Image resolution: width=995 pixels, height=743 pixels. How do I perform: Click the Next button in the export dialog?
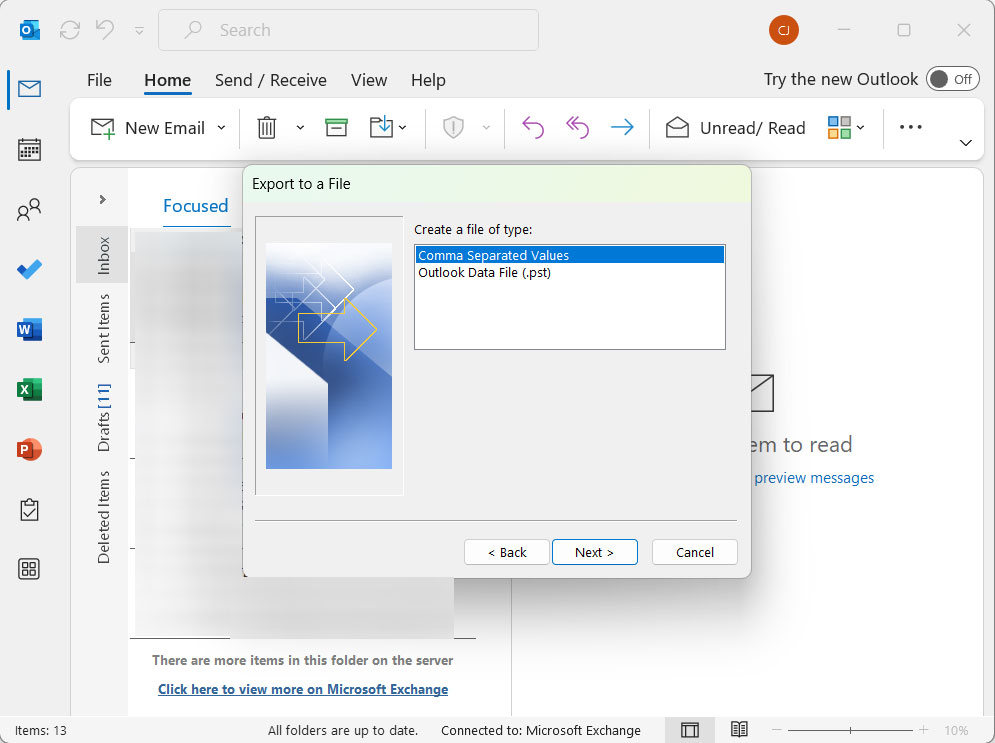point(594,551)
